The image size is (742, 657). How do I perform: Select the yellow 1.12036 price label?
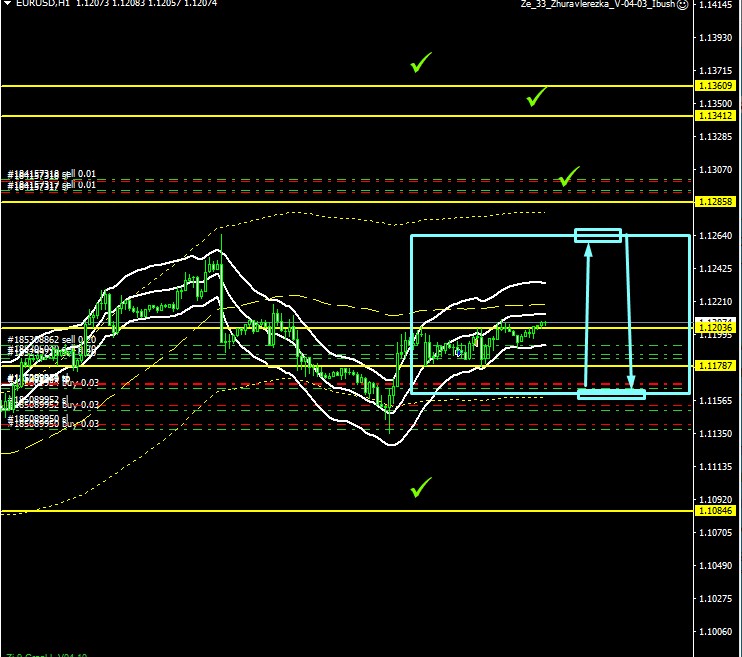point(716,328)
